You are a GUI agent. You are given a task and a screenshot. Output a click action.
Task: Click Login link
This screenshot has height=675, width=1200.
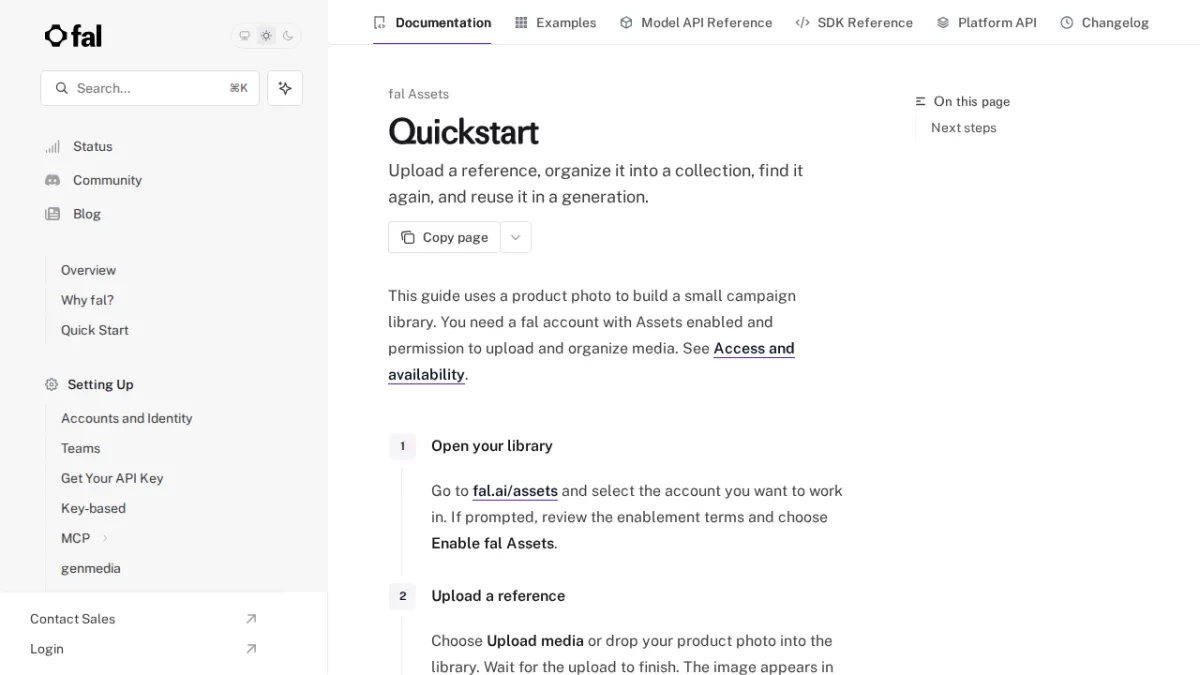coord(46,649)
